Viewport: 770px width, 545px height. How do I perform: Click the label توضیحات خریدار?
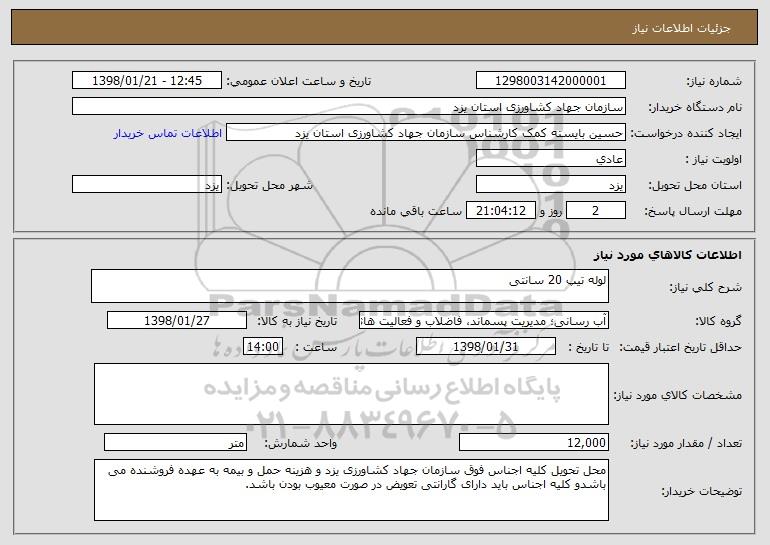pos(702,490)
